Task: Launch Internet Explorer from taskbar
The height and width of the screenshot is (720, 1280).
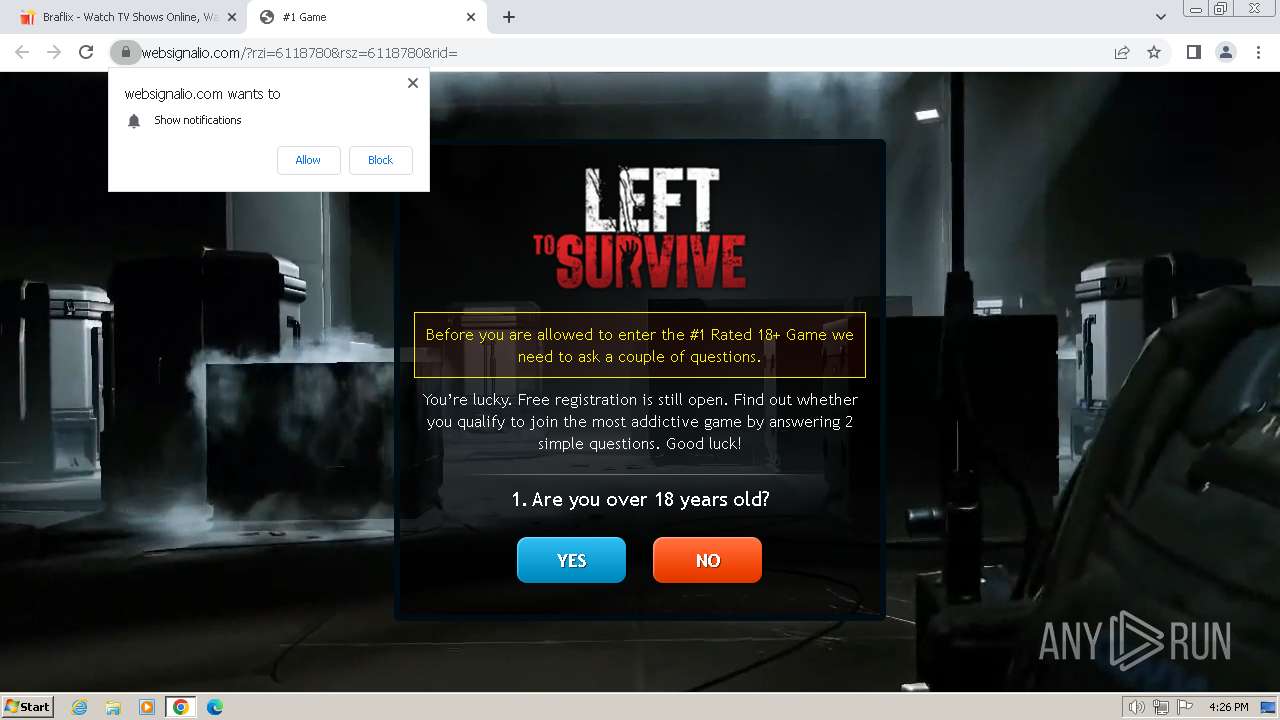Action: pyautogui.click(x=79, y=707)
